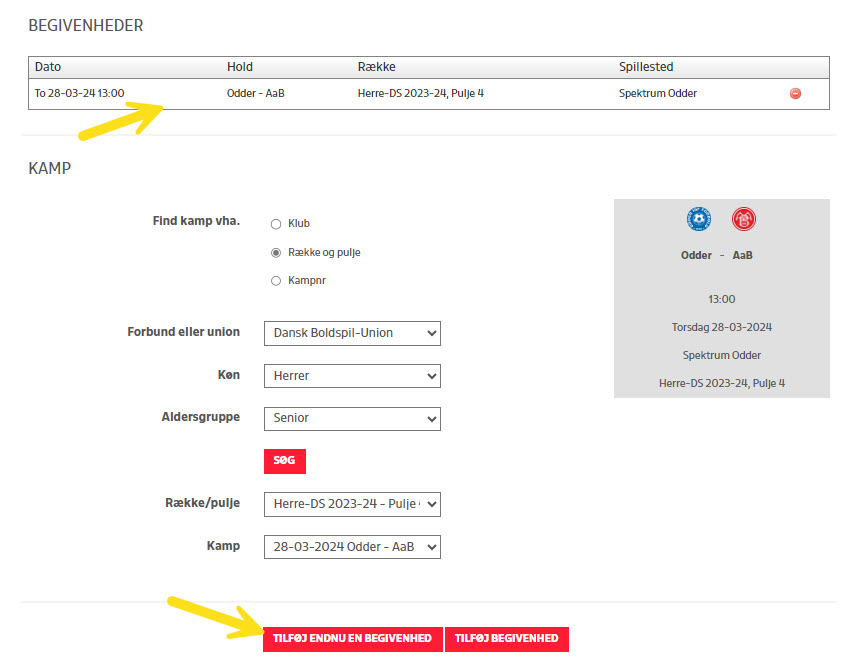Select Kampnr as search method
This screenshot has height=670, width=866.
(x=276, y=281)
